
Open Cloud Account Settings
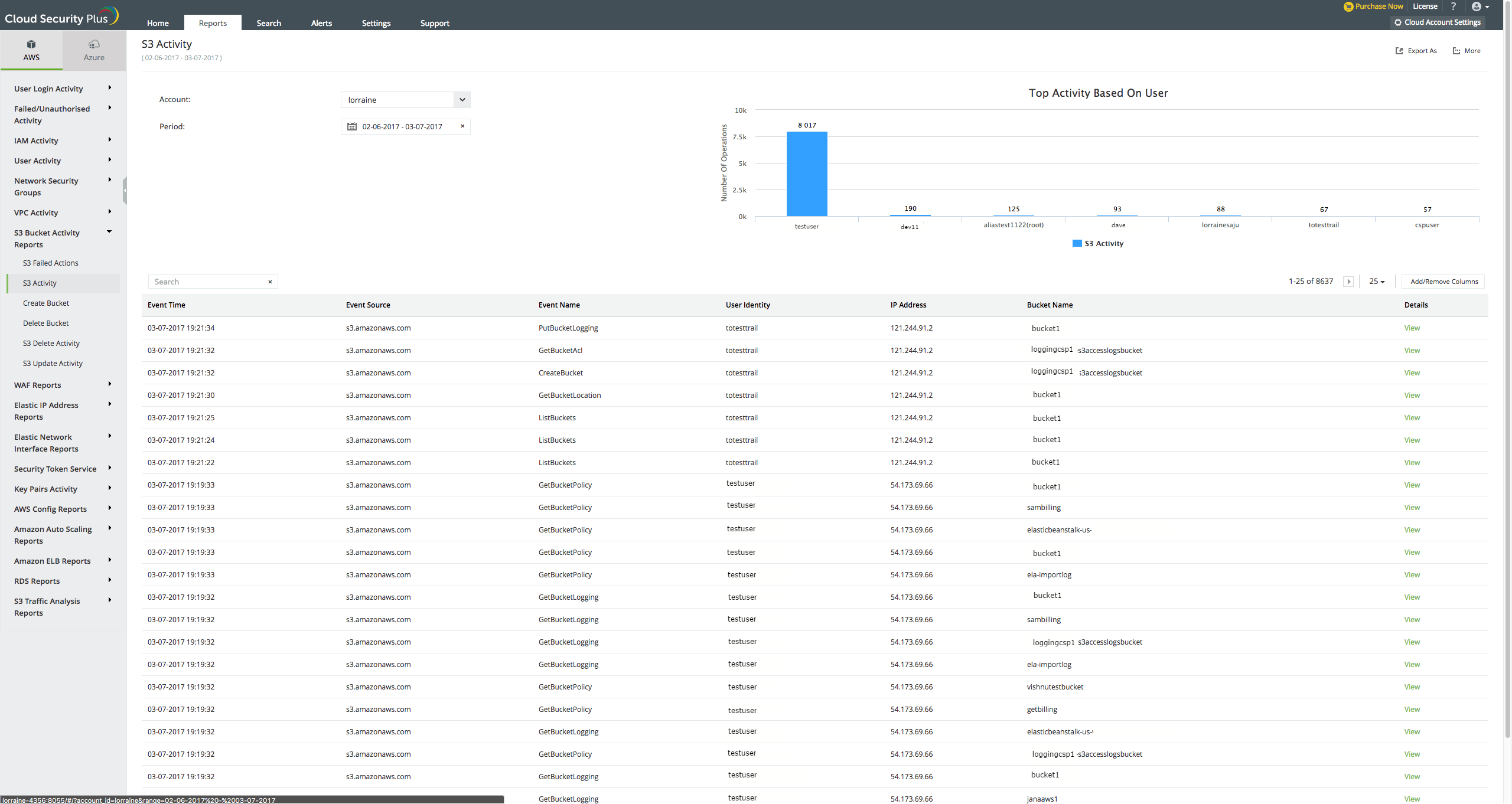click(x=1436, y=22)
